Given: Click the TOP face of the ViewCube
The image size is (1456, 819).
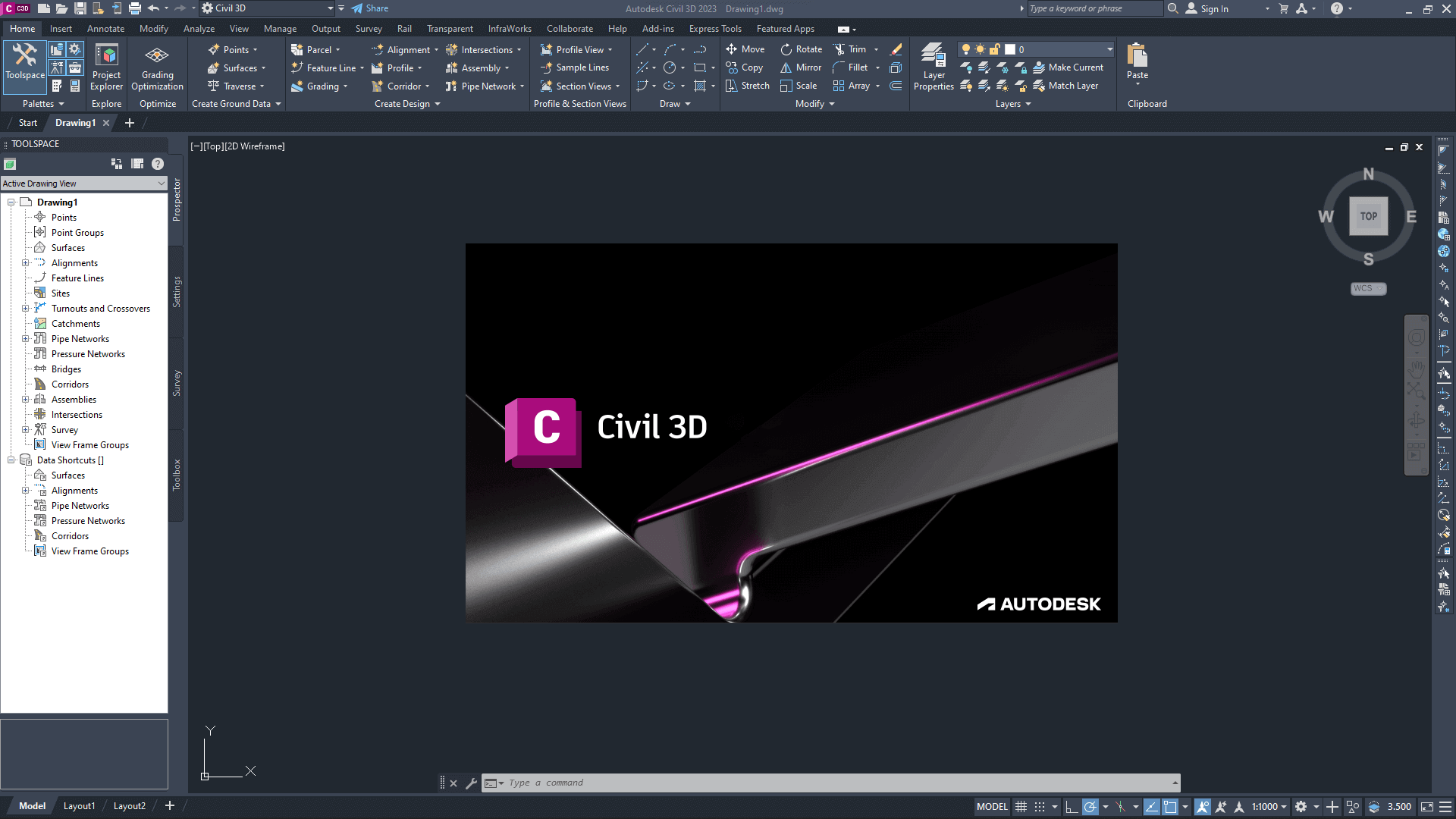Looking at the screenshot, I should [1368, 216].
